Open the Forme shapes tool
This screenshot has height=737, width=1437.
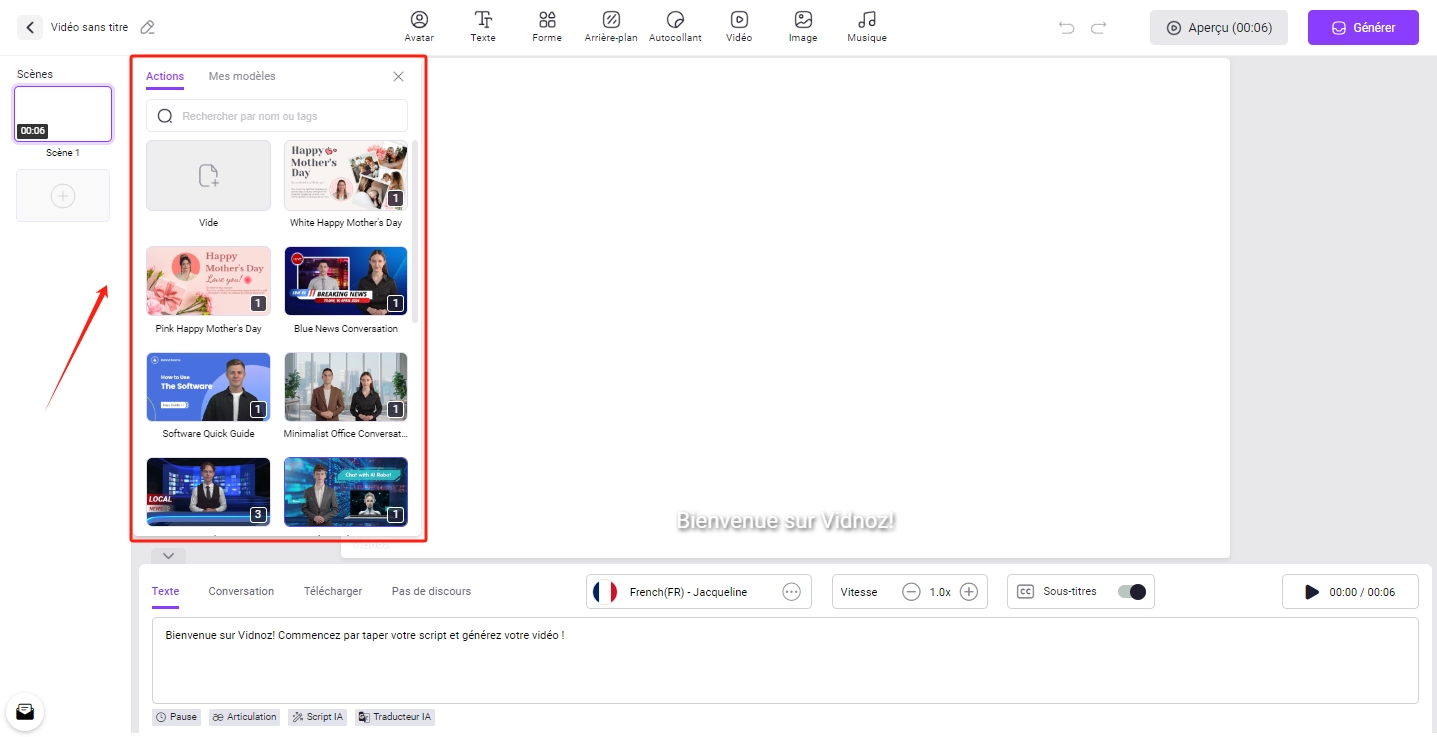tap(547, 26)
